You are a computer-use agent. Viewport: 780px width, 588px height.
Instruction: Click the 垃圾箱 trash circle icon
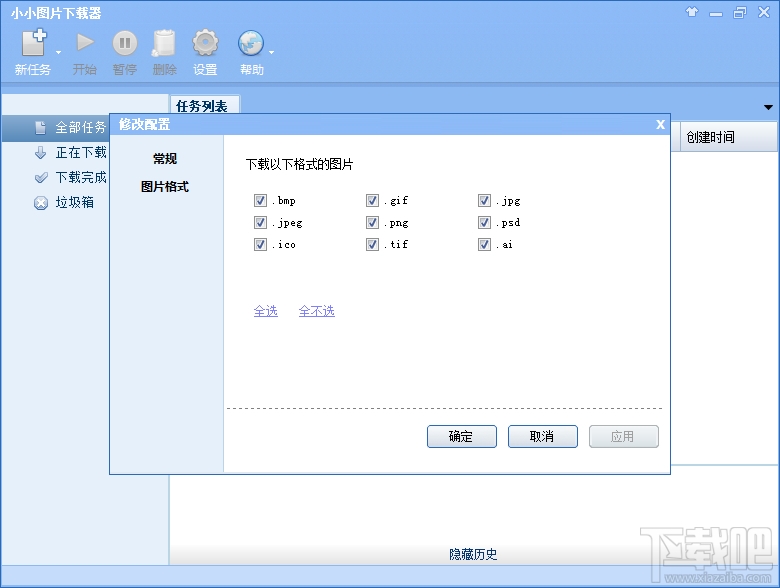[41, 203]
